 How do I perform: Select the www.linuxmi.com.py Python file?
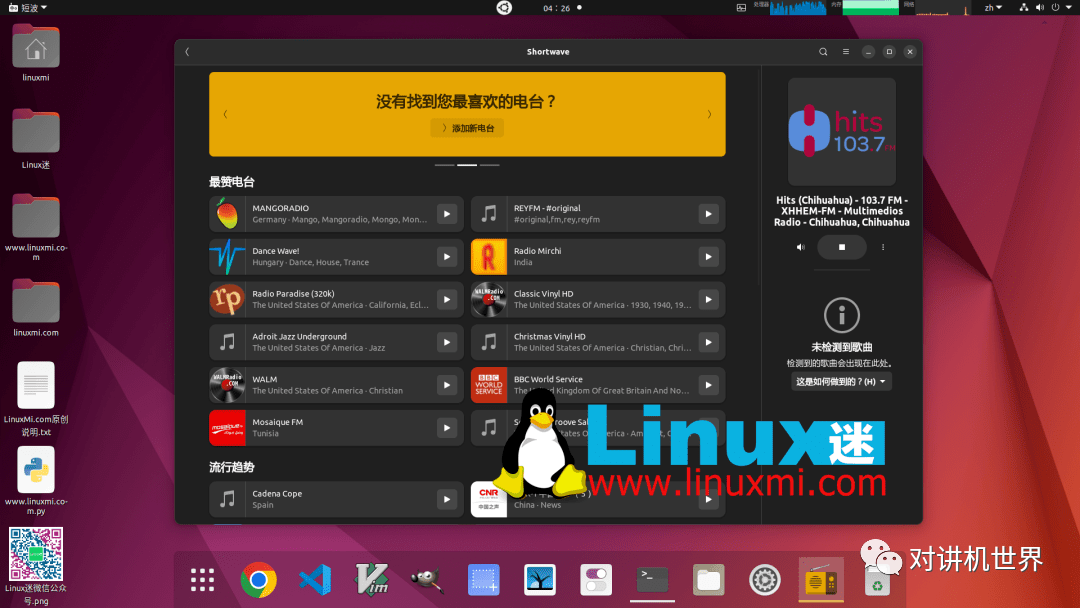[36, 481]
